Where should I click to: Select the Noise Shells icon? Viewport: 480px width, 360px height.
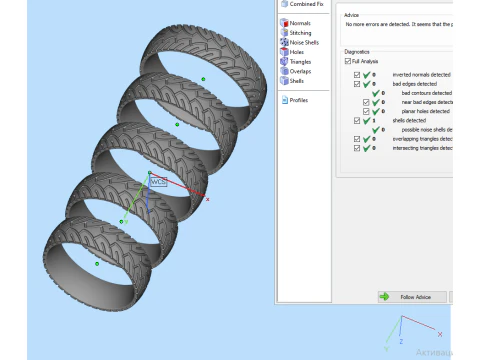point(284,42)
